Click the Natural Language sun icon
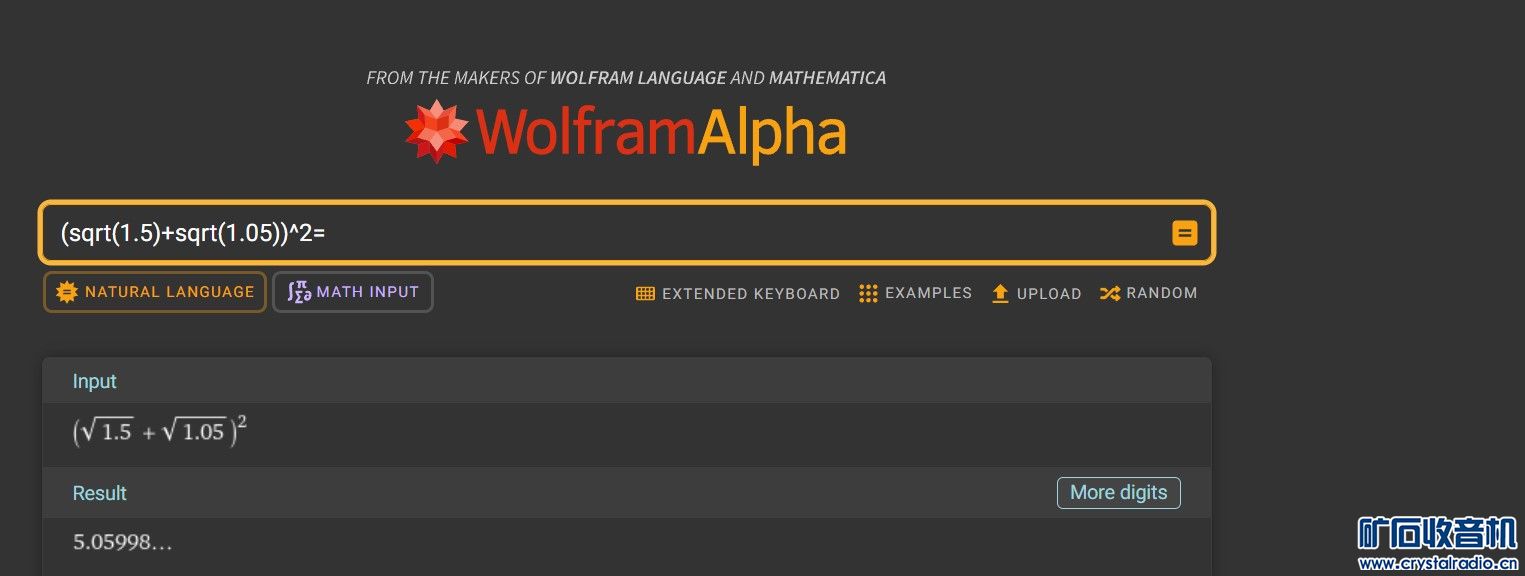Screen dimensions: 1525x576 [x=67, y=292]
